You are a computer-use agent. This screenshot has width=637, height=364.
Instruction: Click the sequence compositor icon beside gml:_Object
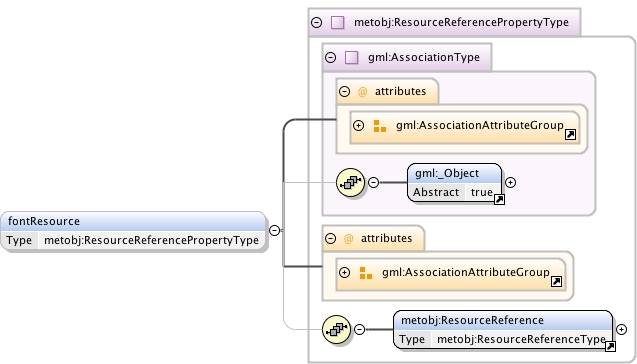351,182
